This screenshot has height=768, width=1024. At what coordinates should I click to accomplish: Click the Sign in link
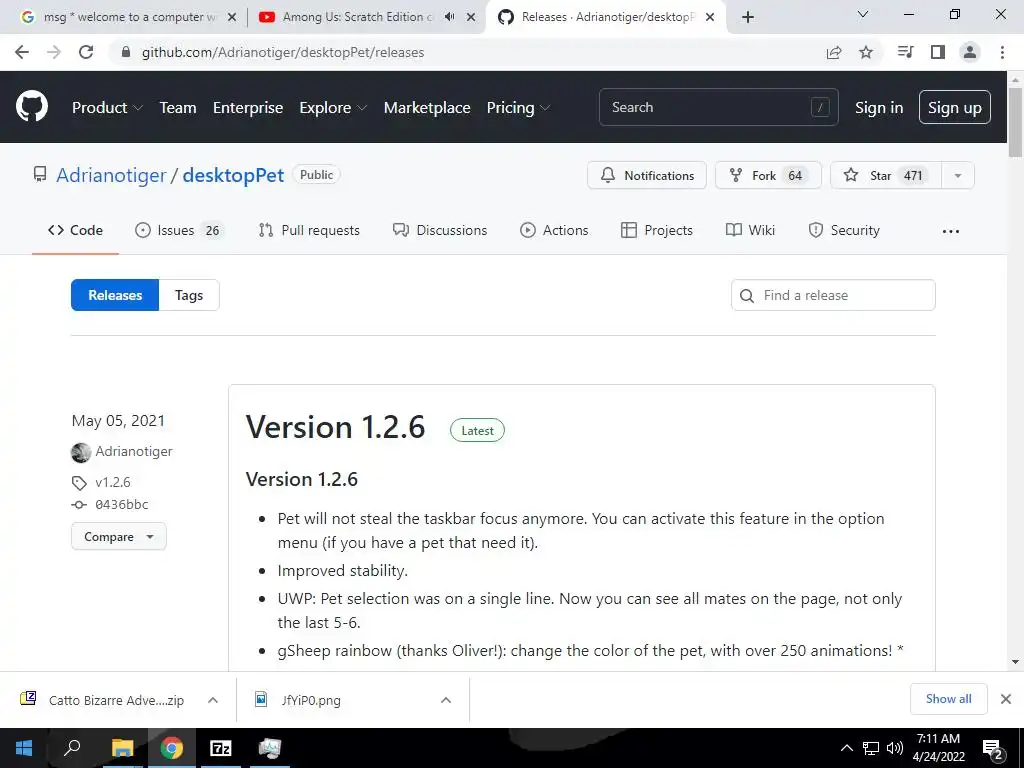point(879,108)
